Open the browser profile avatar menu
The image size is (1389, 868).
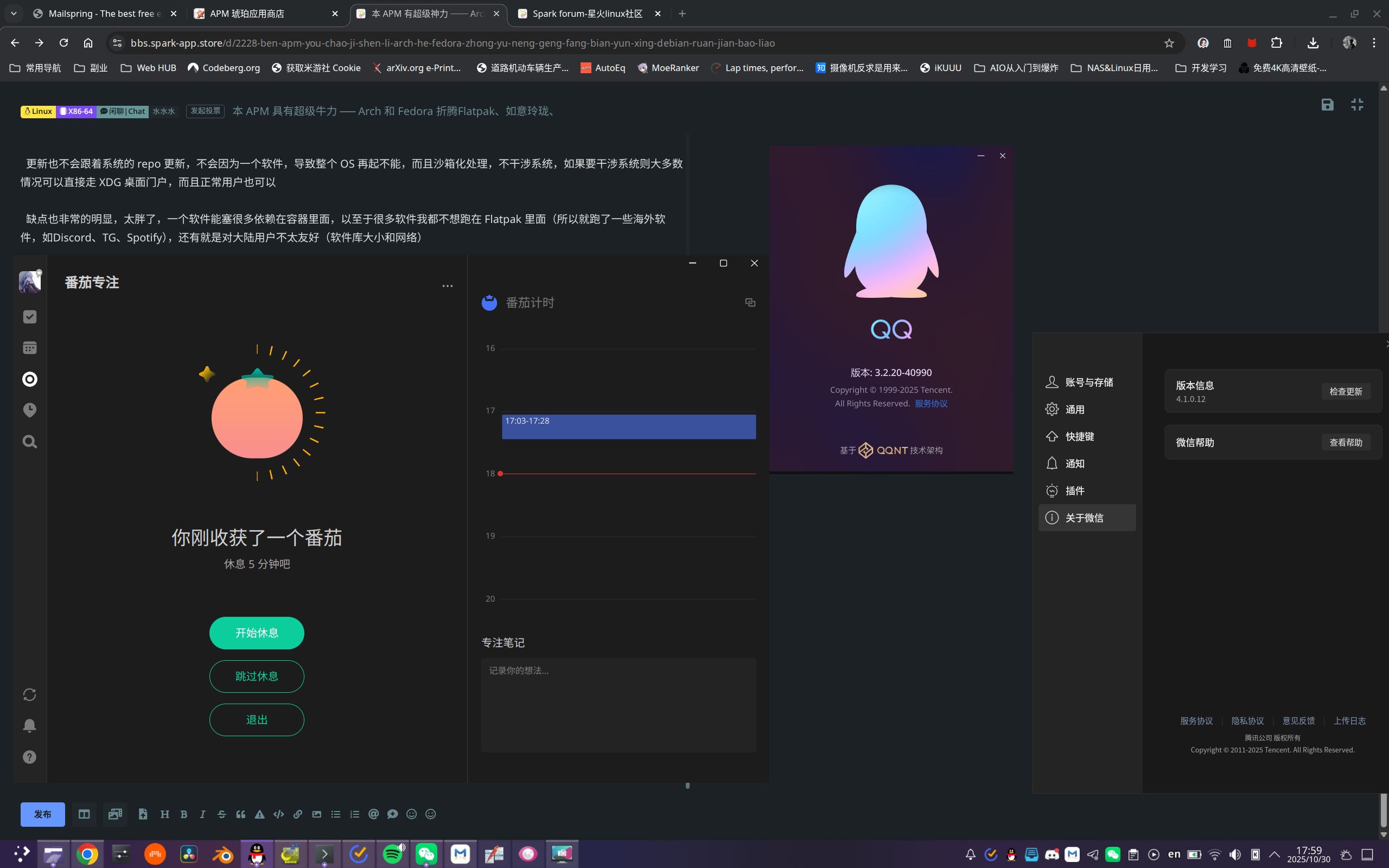pyautogui.click(x=1349, y=42)
